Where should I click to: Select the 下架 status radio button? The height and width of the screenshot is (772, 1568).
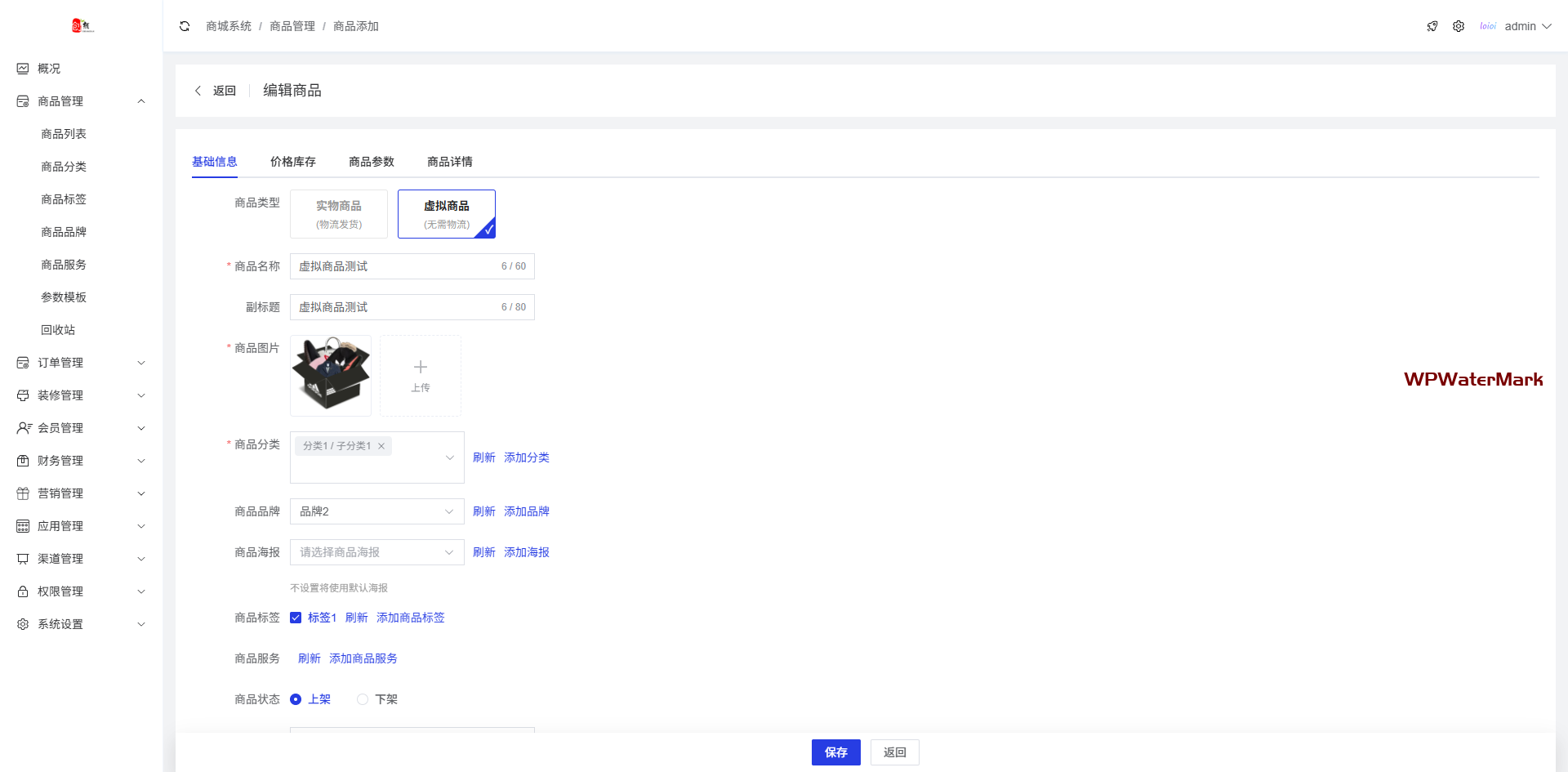(363, 699)
